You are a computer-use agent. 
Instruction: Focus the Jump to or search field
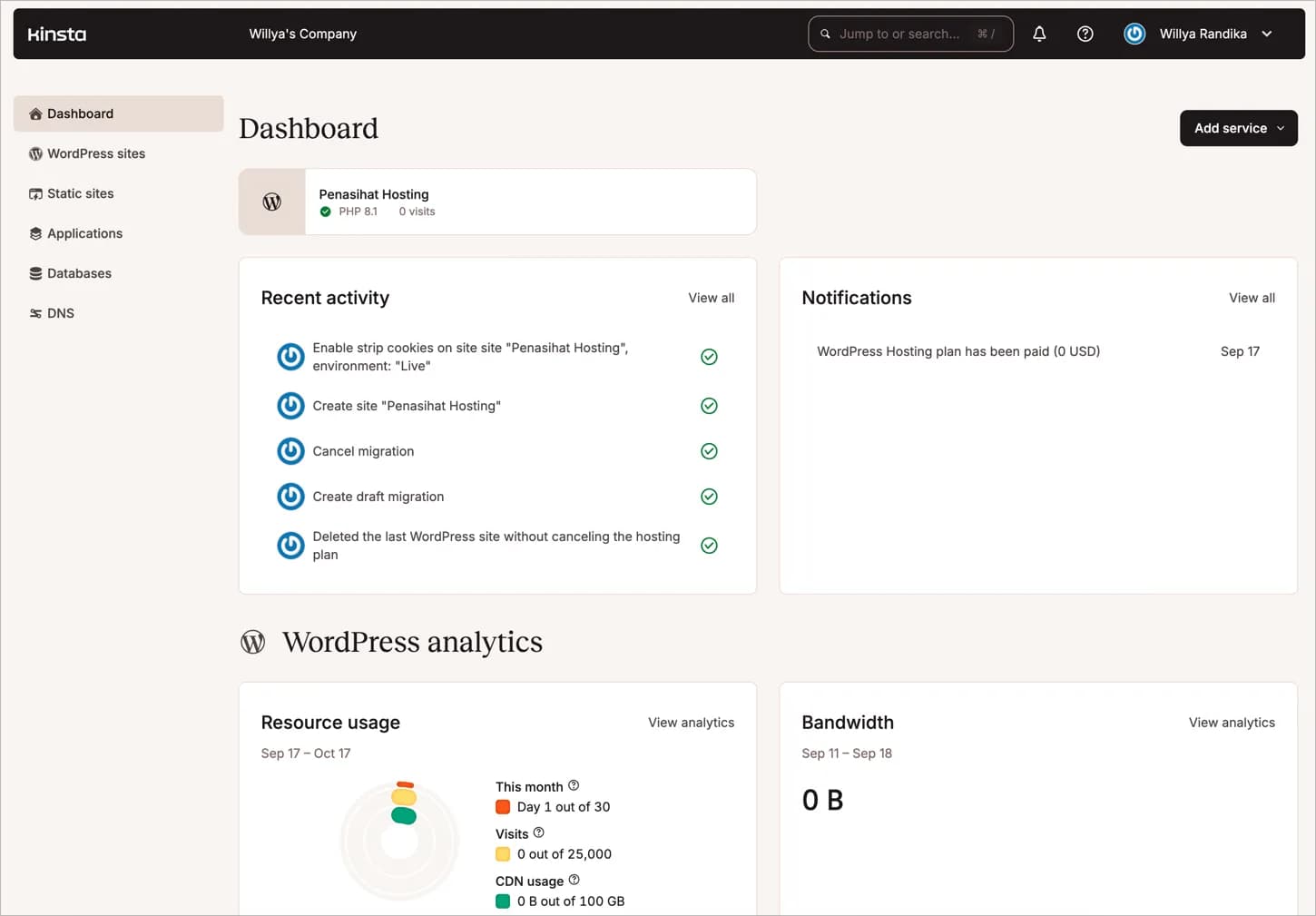(908, 34)
